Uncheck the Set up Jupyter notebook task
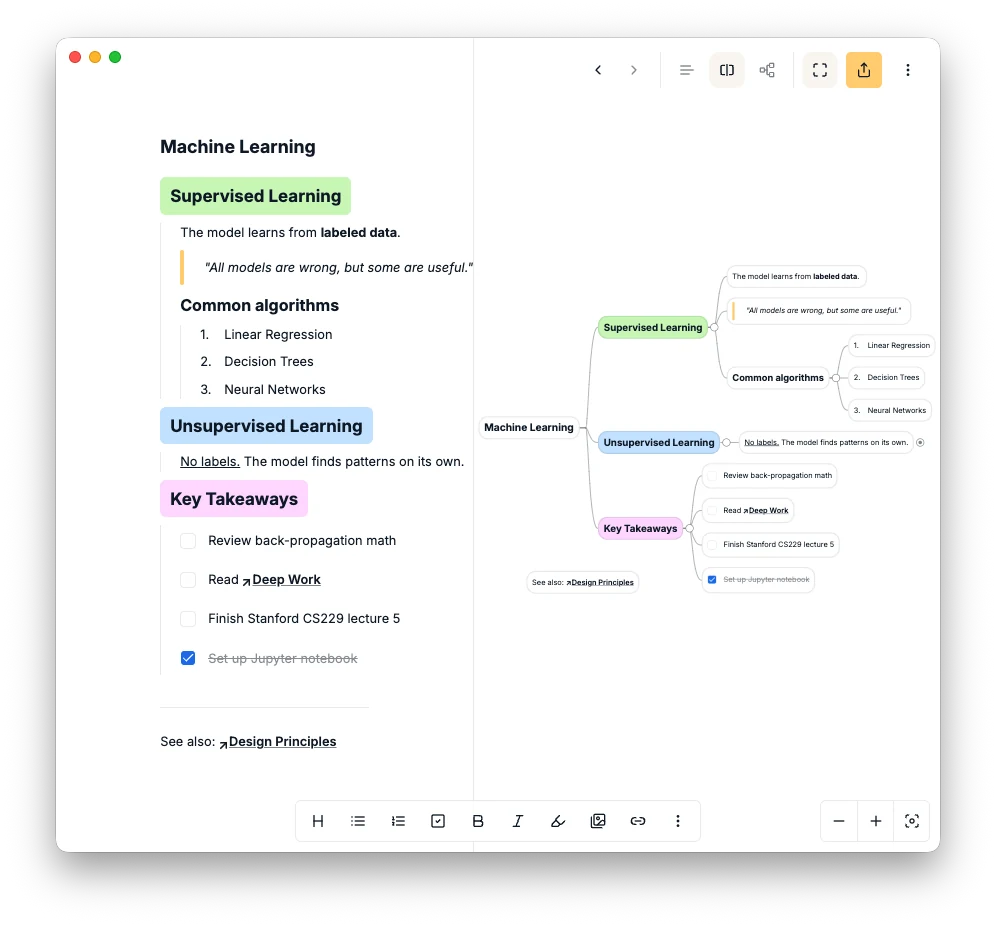 pos(188,658)
